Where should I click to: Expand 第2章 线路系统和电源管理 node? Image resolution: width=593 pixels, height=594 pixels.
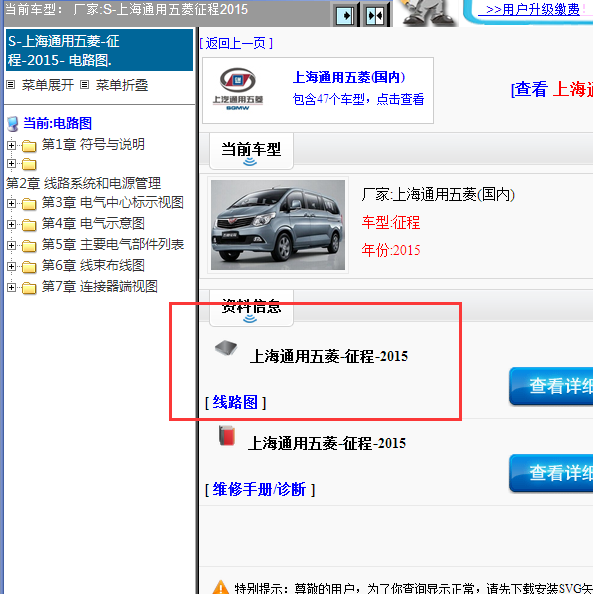click(x=11, y=164)
